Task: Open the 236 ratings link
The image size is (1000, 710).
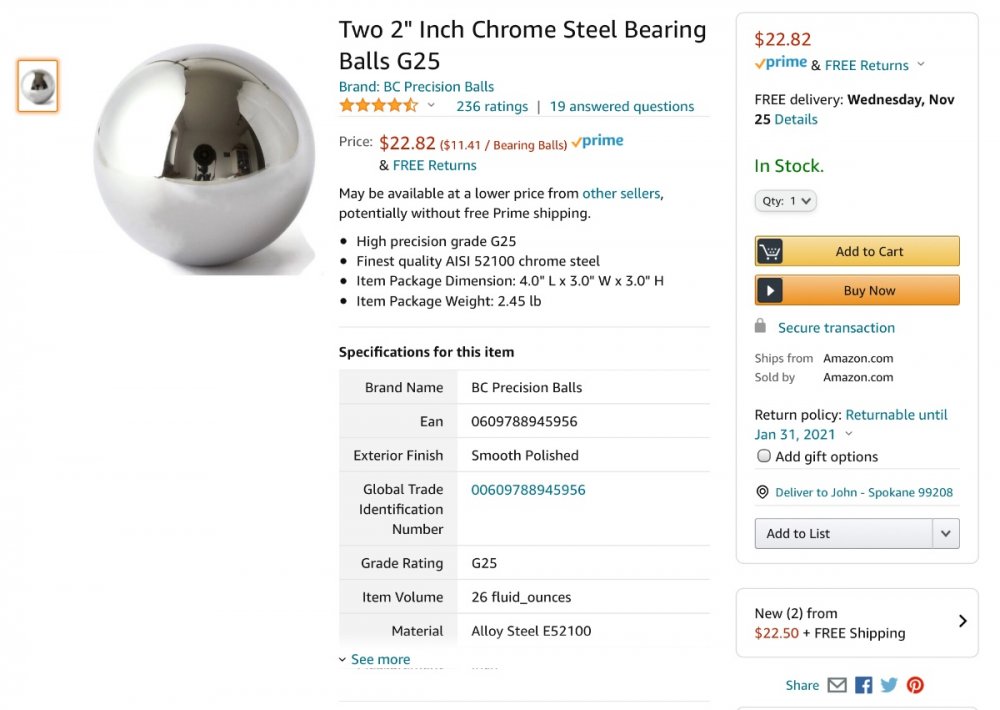Action: coord(491,106)
